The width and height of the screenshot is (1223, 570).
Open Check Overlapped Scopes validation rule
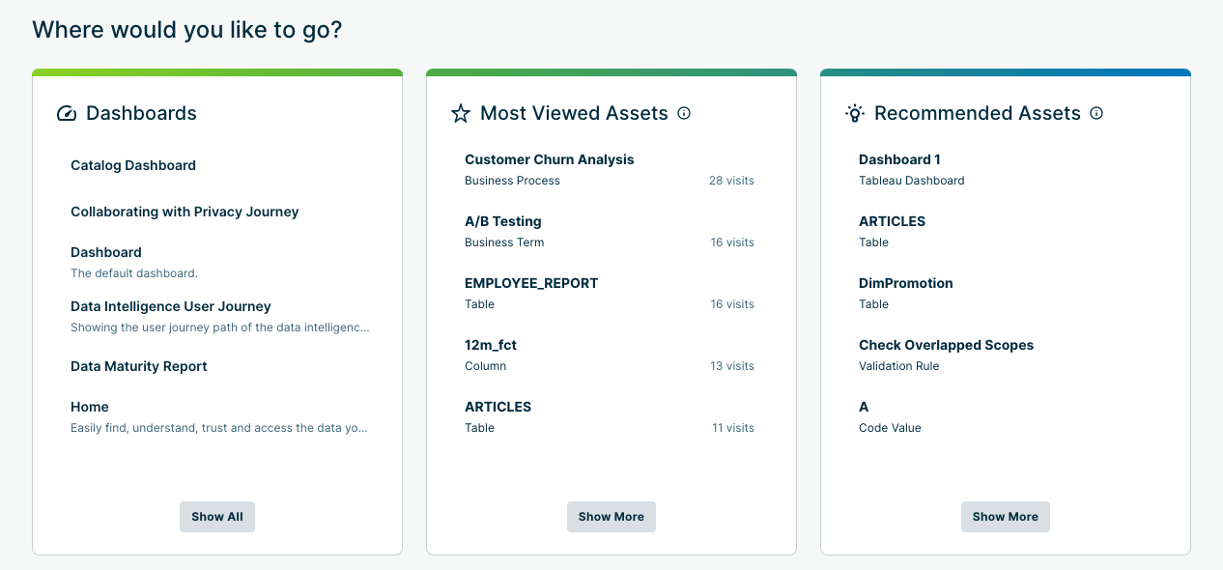[x=945, y=346]
